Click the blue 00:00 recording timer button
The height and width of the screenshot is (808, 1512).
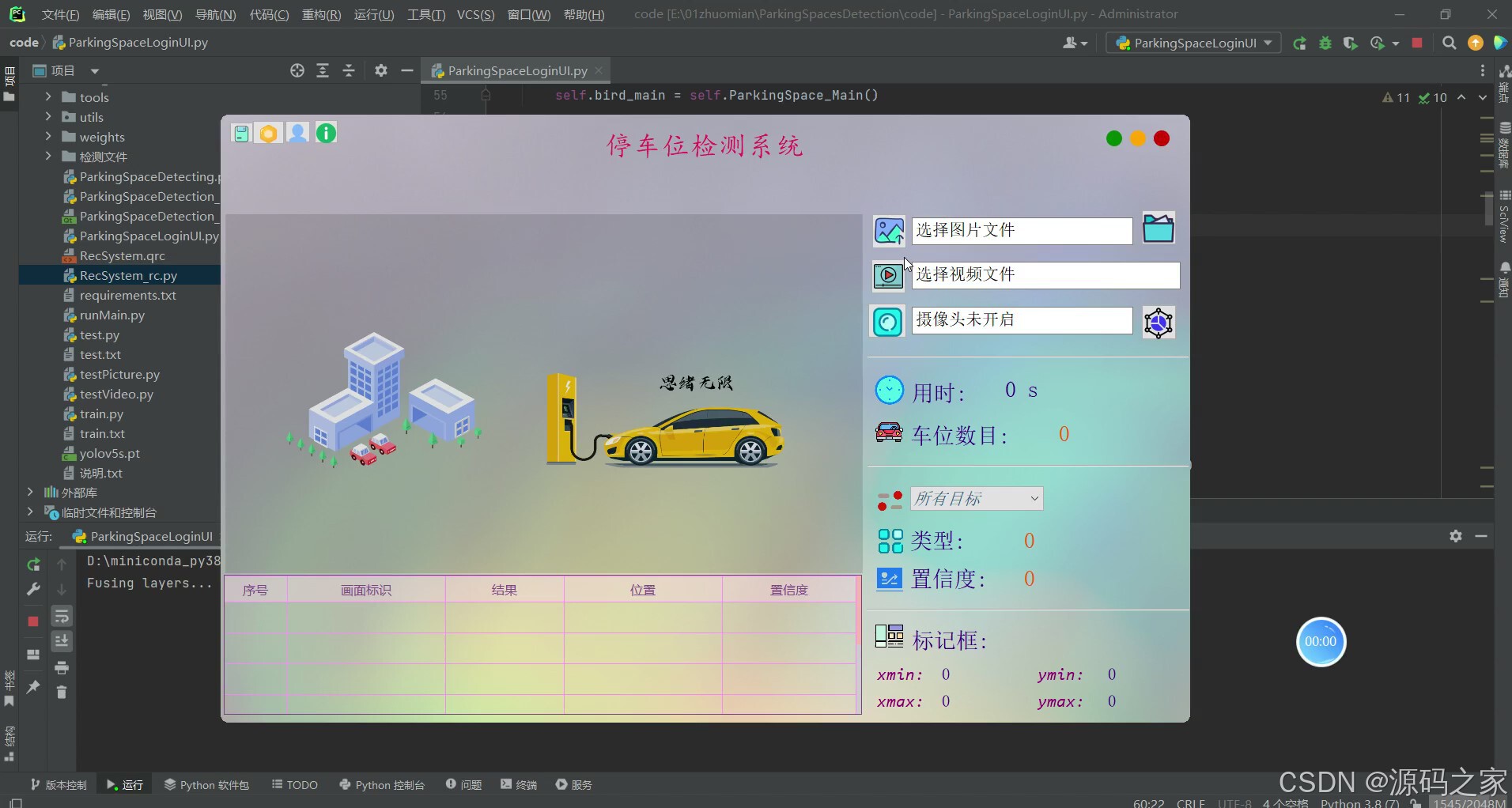(1321, 641)
